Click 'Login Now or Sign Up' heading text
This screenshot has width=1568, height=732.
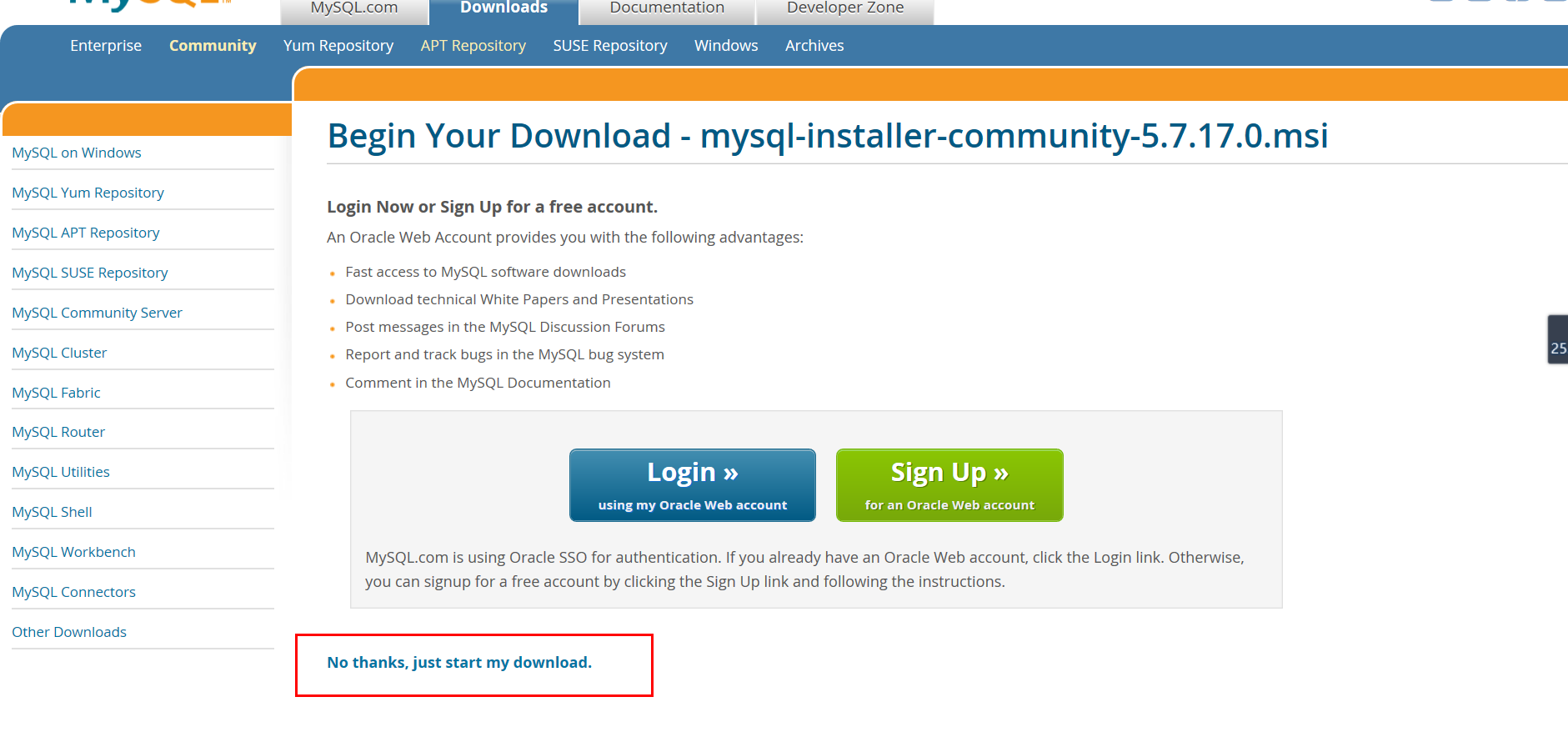coord(492,207)
